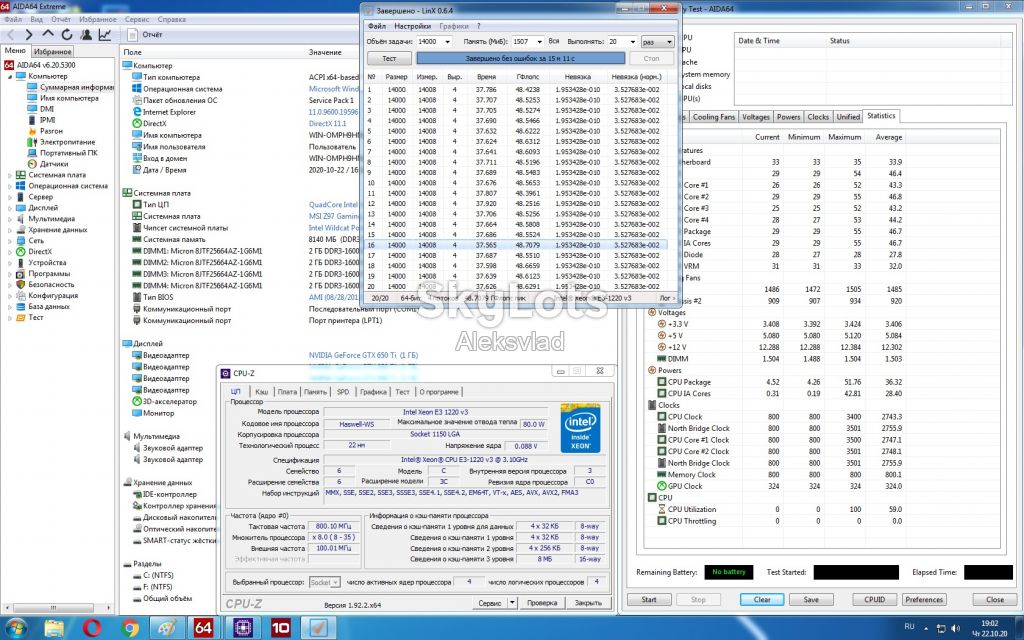The width and height of the screenshot is (1024, 640).
Task: Open the 'раз' units dropdown in LinX
Action: [657, 41]
